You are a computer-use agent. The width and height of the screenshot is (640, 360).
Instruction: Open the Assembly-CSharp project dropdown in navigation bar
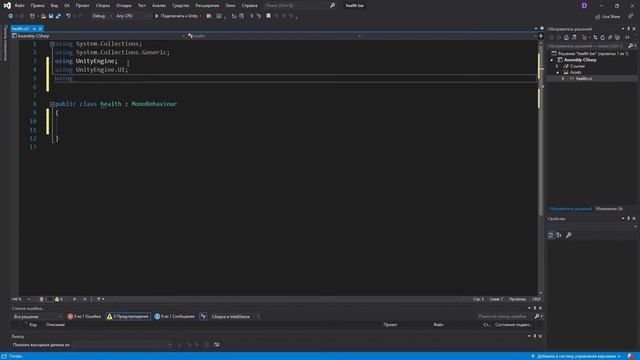coord(98,36)
